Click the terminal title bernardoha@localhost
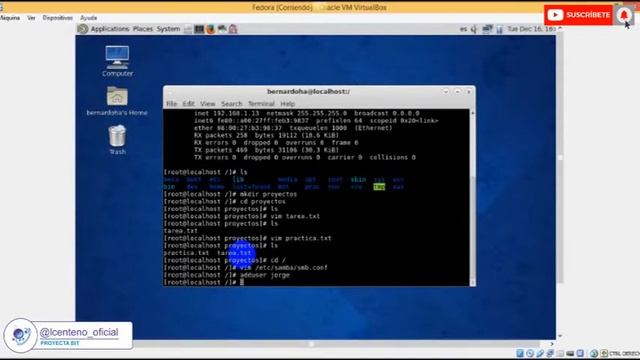Image resolution: width=640 pixels, height=360 pixels. (308, 91)
